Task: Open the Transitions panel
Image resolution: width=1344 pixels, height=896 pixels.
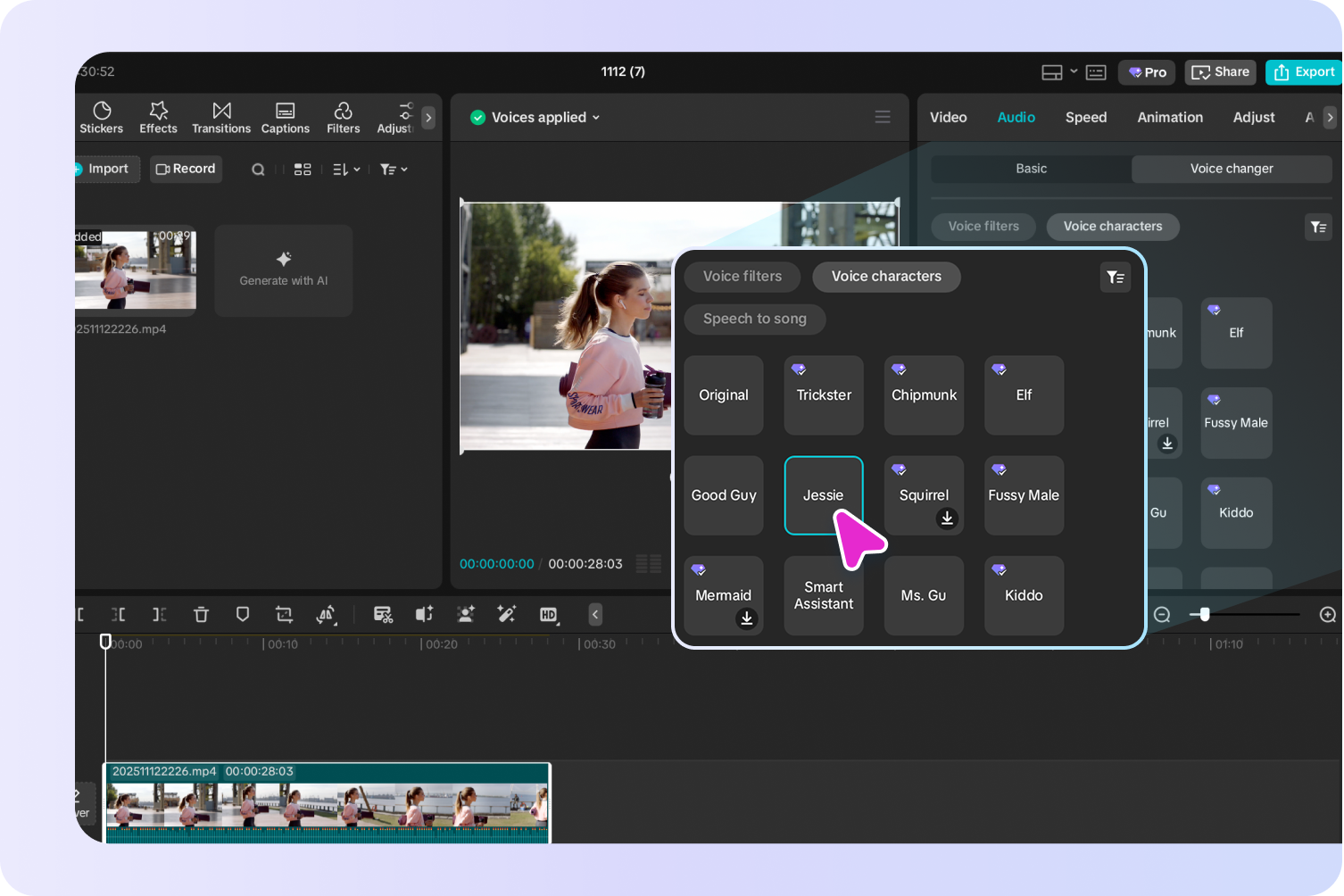Action: coord(220,117)
